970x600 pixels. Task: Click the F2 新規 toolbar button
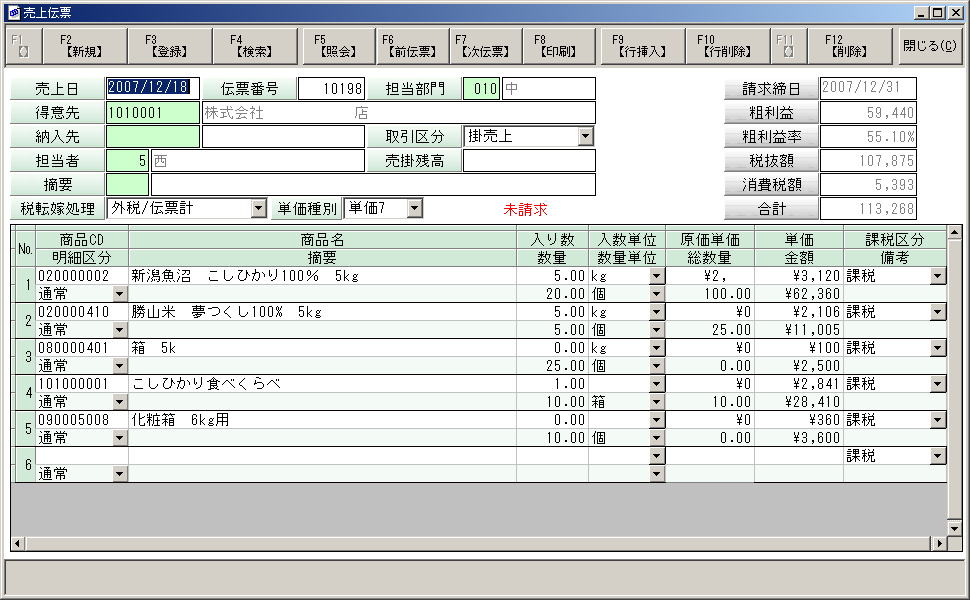[x=71, y=46]
